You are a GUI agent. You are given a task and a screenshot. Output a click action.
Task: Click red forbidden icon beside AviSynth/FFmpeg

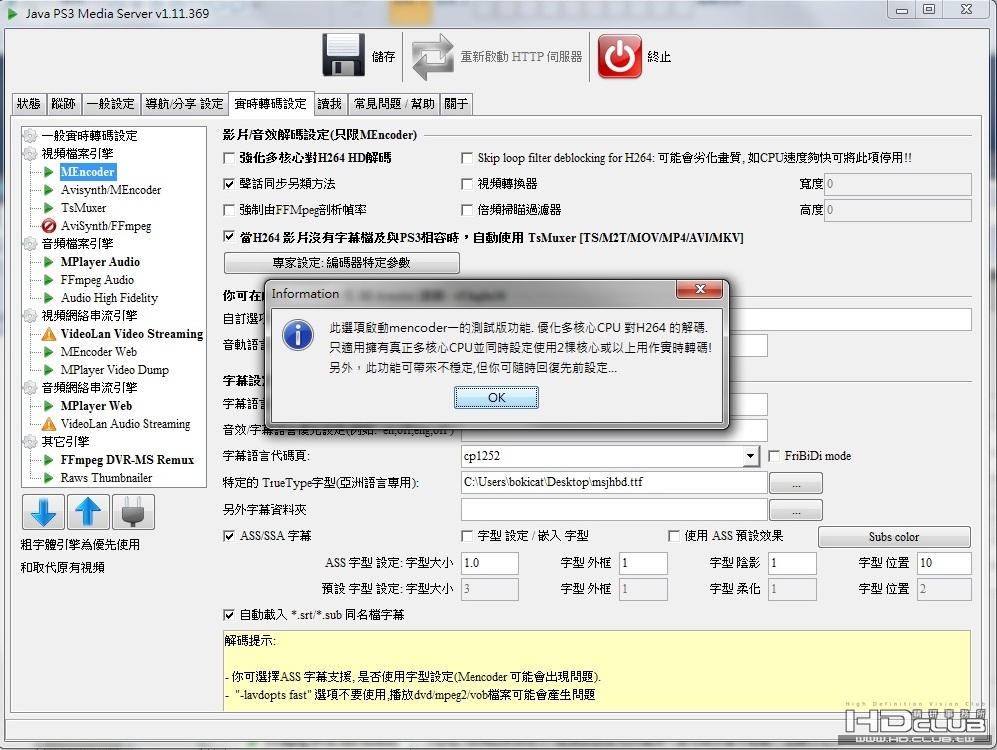pos(48,226)
